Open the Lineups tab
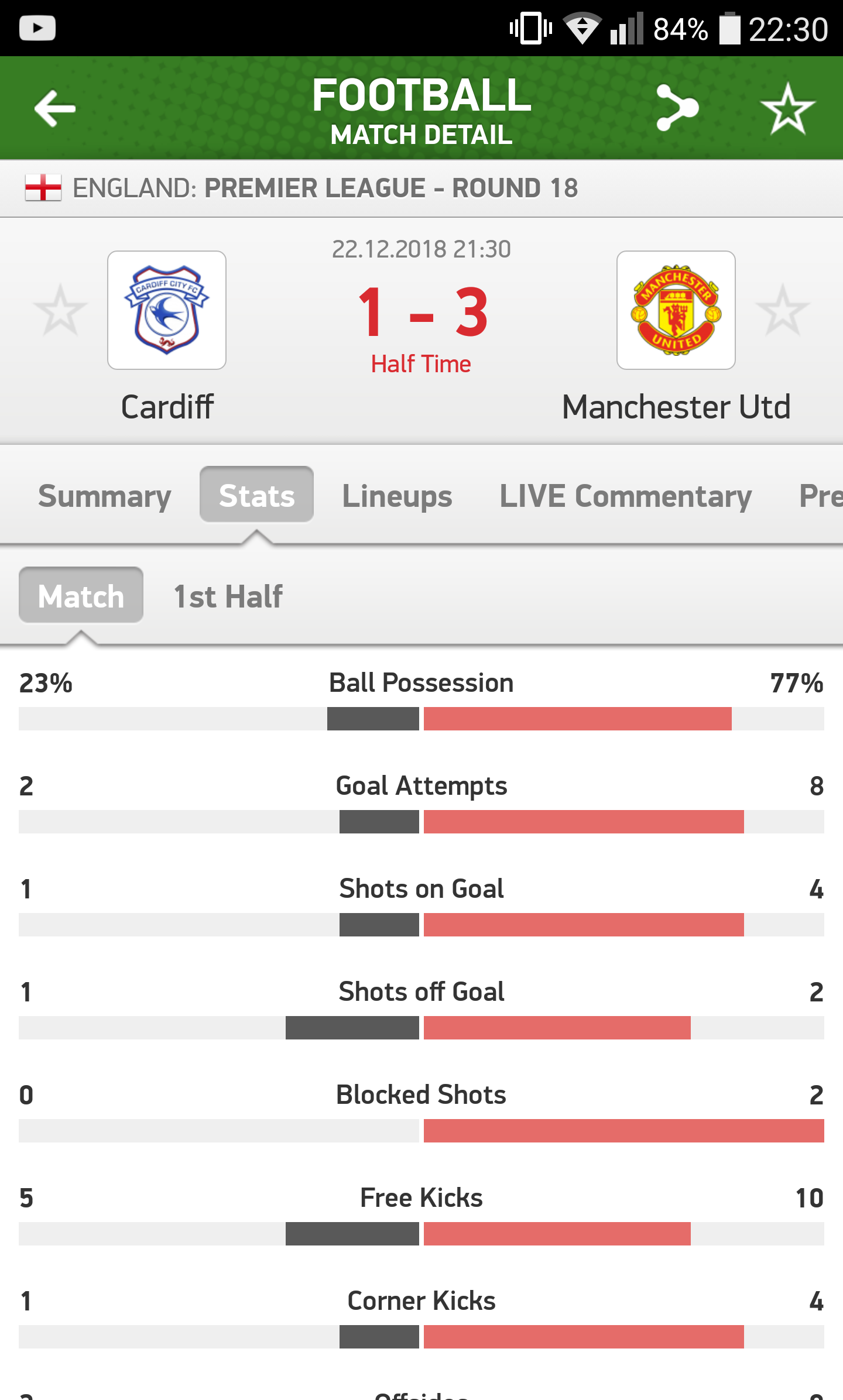 pos(397,496)
